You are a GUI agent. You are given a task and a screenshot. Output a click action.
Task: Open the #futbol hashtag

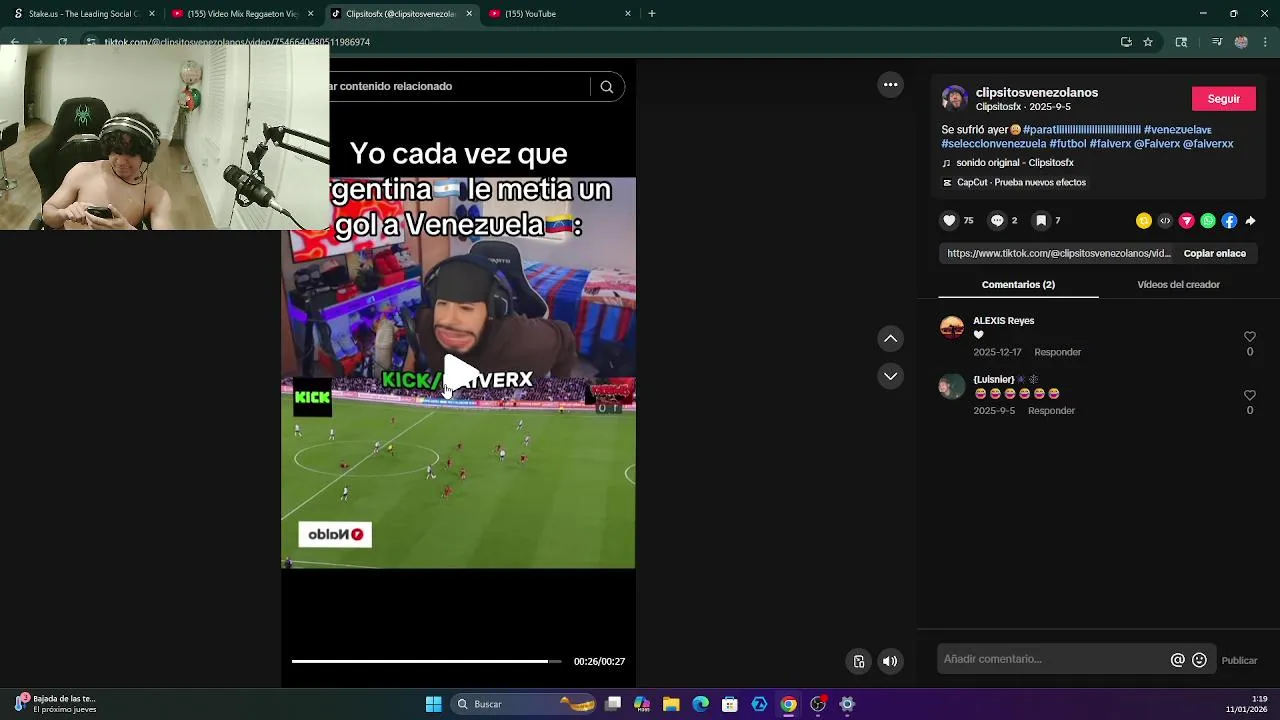1067,144
